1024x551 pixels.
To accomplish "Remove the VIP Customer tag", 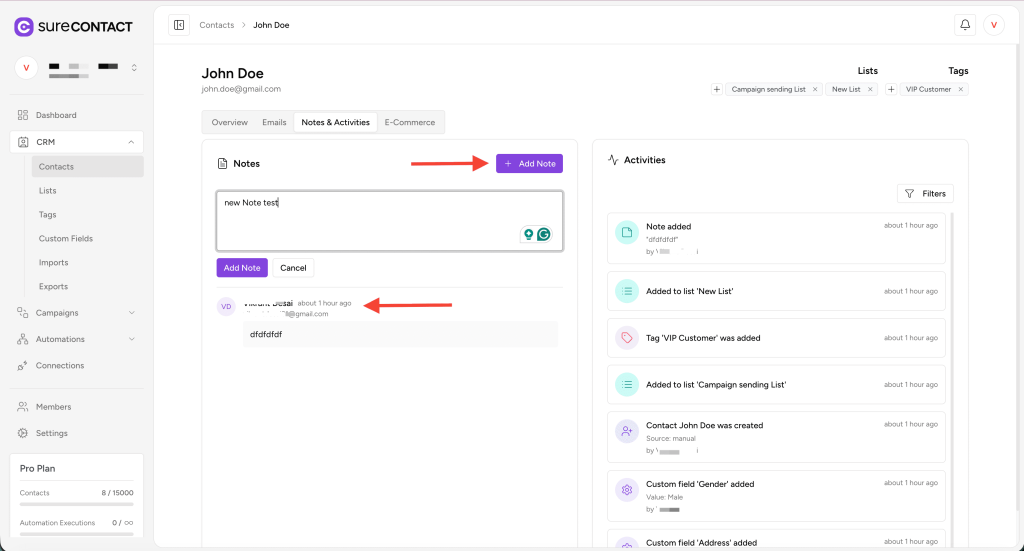I will pyautogui.click(x=961, y=89).
